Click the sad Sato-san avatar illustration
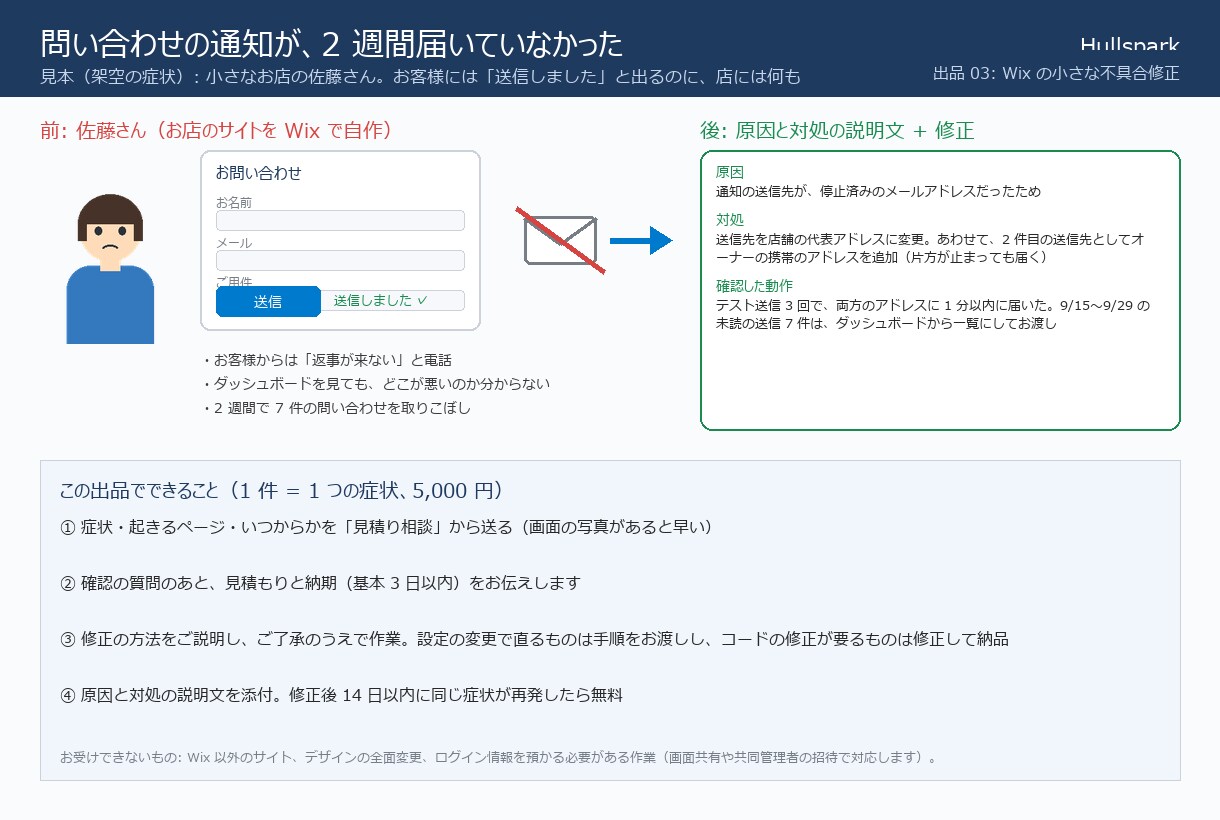1220x820 pixels. pyautogui.click(x=110, y=269)
